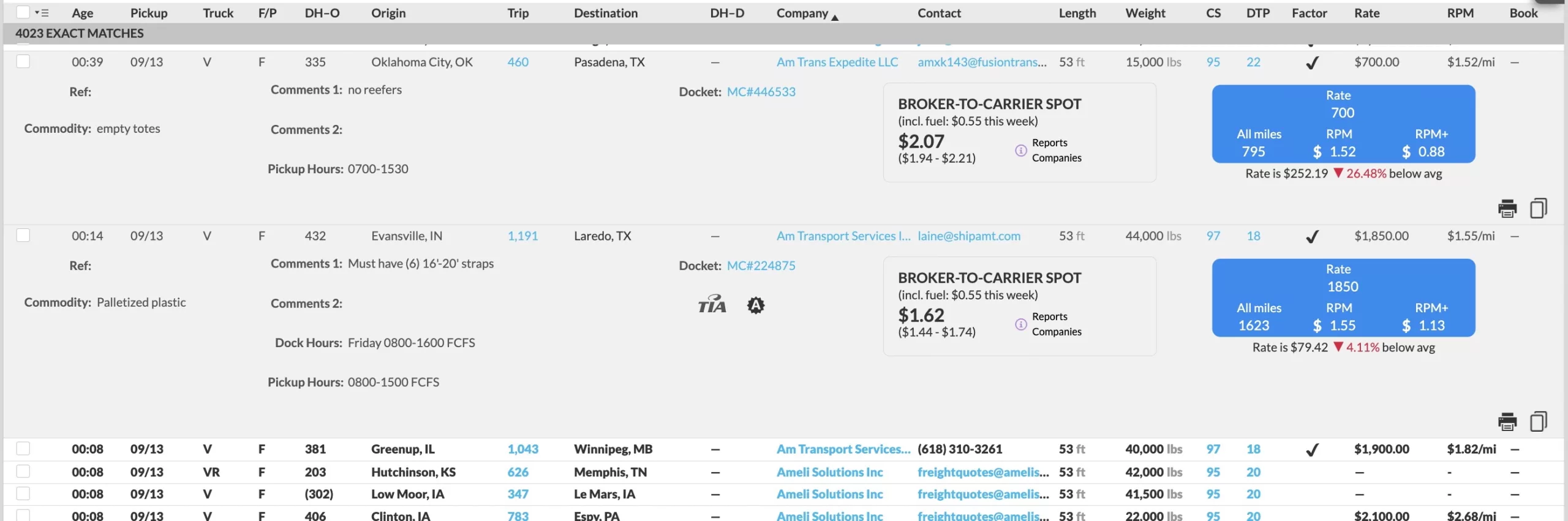Viewport: 1568px width, 521px height.
Task: Open credit score 97 in Evansville row
Action: [x=1213, y=236]
